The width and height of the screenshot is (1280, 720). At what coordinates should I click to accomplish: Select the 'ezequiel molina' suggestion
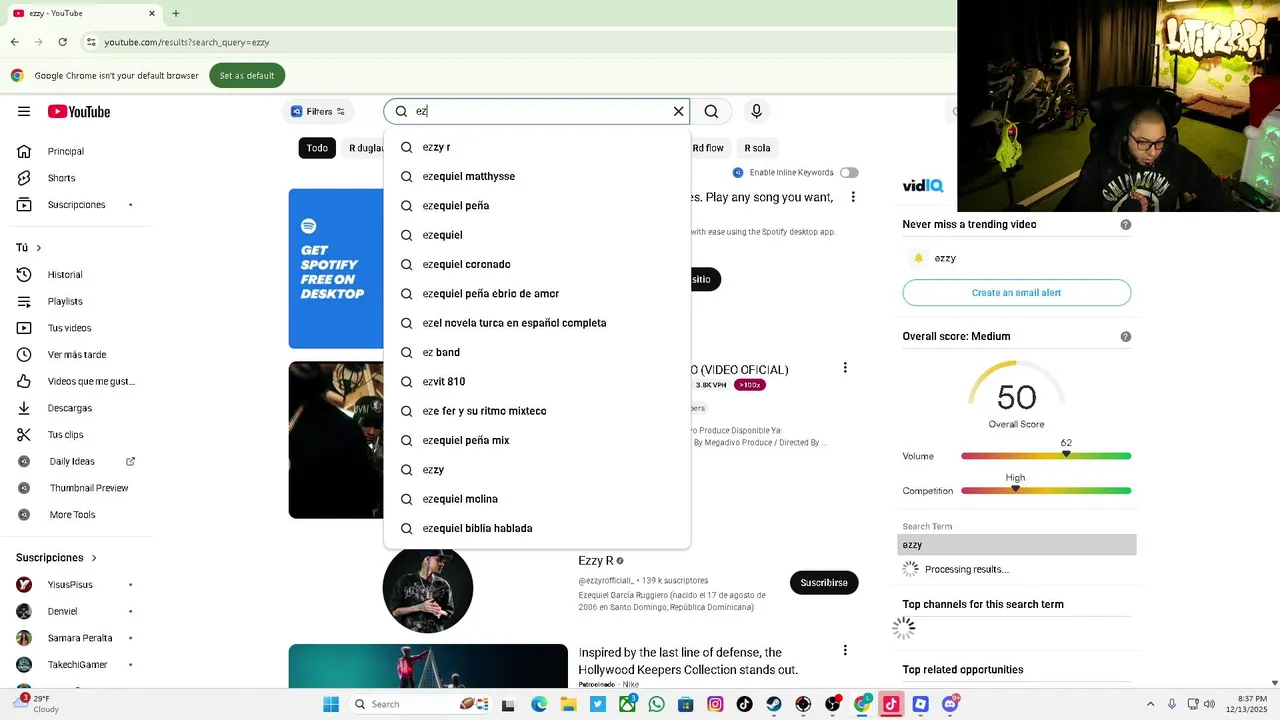coord(537,499)
